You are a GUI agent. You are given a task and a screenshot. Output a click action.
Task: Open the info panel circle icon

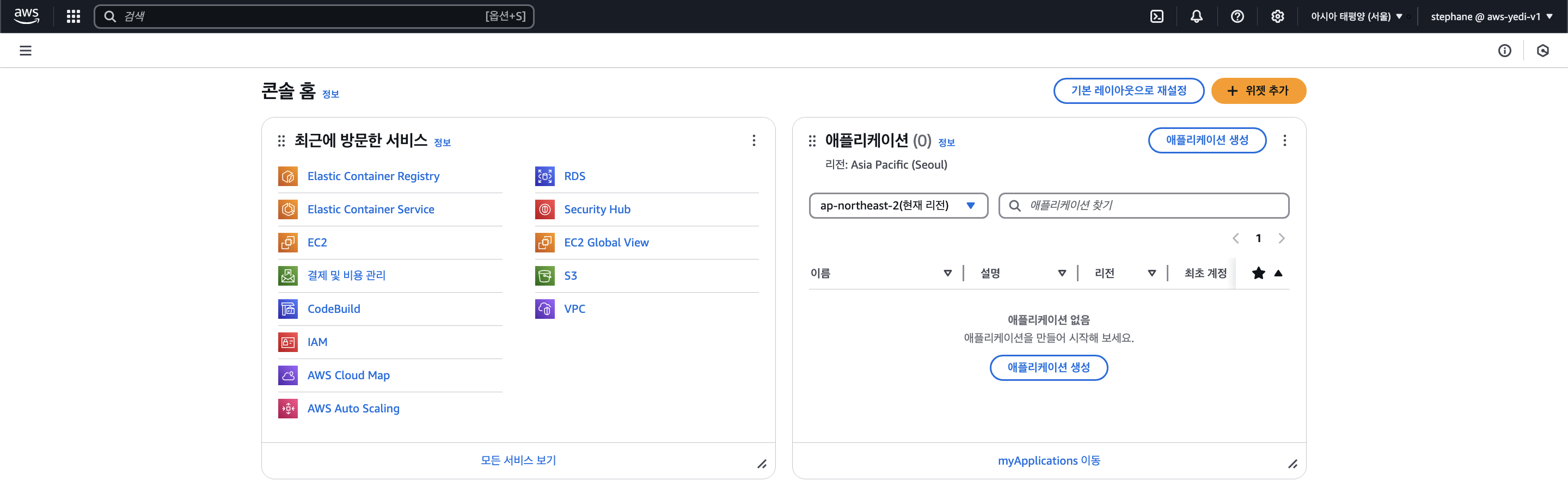(1505, 51)
